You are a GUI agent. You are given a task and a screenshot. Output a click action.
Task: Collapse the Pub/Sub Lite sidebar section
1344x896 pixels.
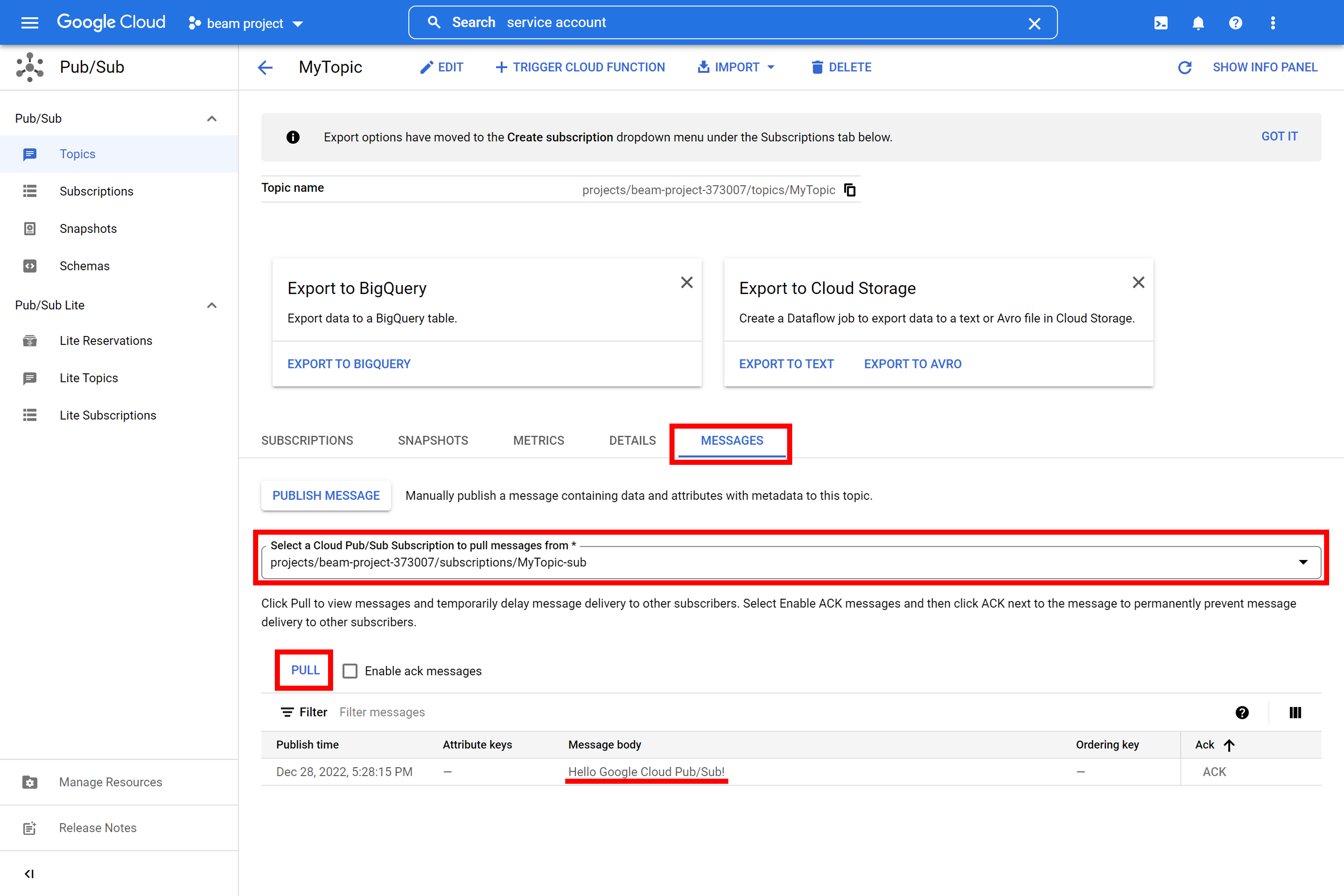(x=211, y=305)
